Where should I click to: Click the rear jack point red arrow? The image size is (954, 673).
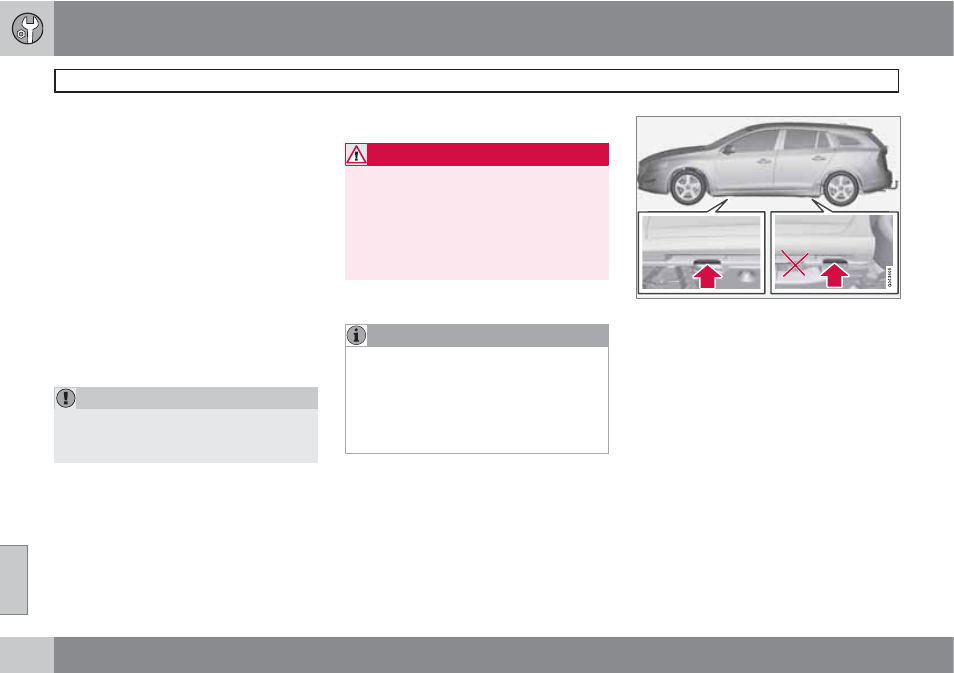click(834, 276)
